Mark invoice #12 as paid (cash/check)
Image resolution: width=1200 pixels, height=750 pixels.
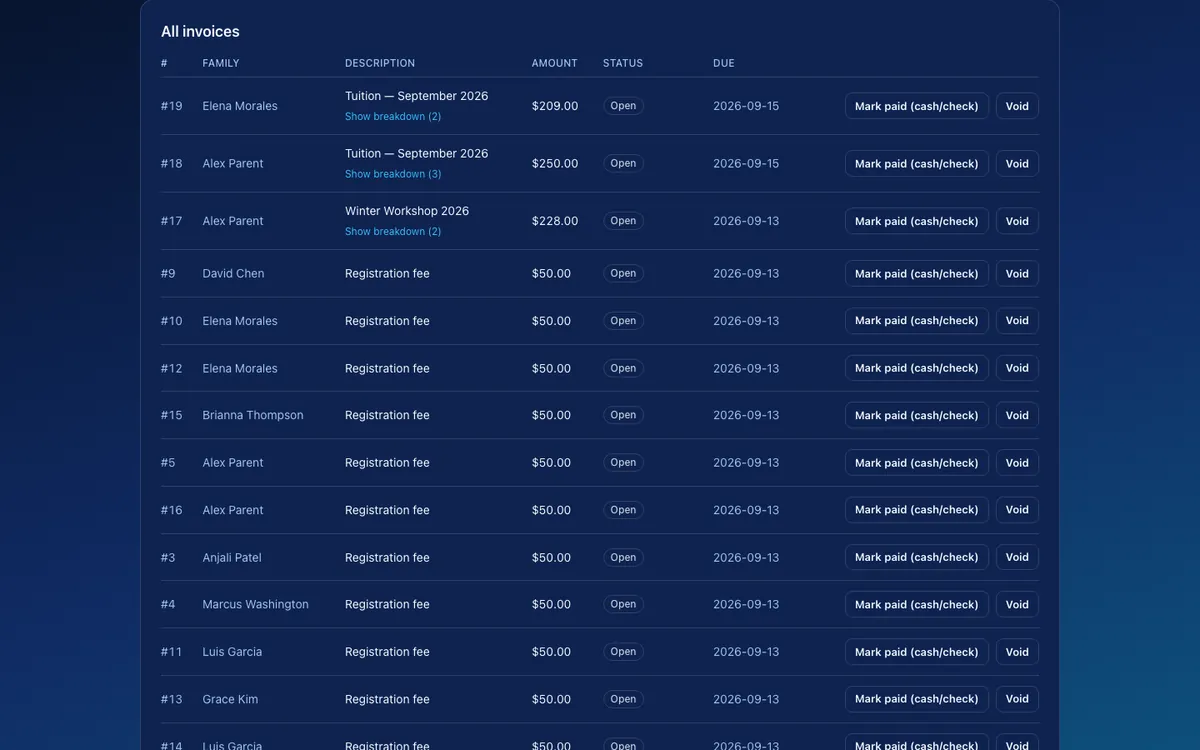point(917,368)
